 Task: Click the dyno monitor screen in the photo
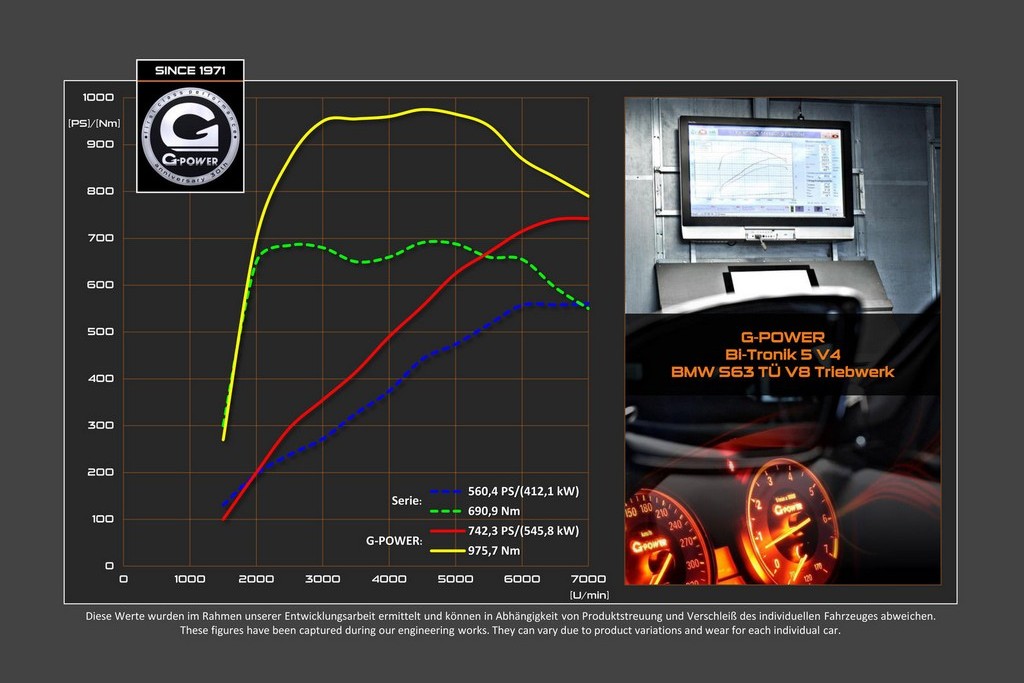765,171
